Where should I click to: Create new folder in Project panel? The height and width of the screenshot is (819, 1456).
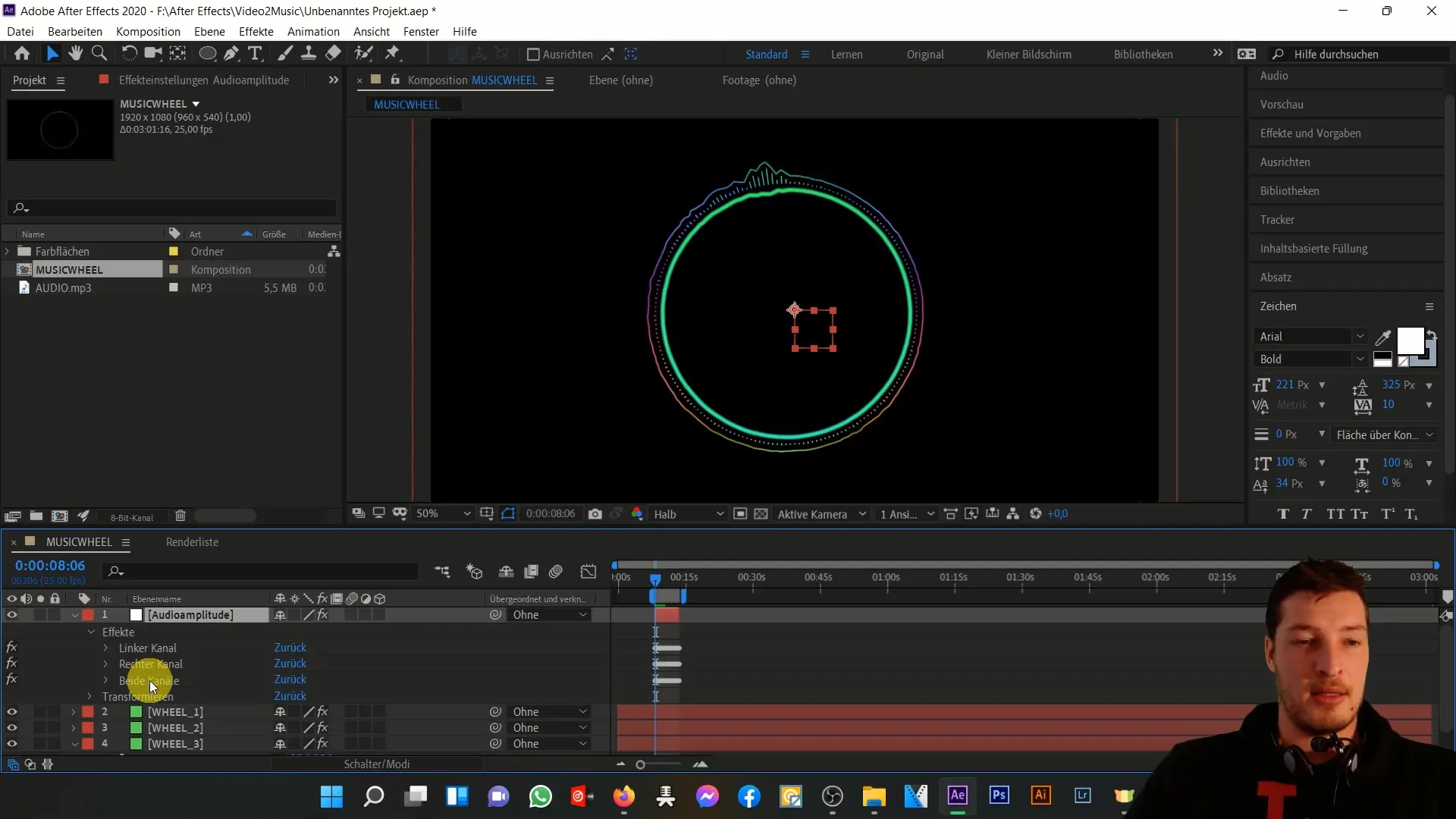(36, 516)
